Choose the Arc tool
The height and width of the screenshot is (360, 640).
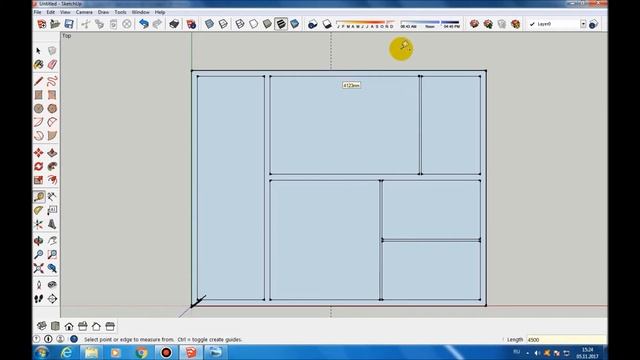point(38,122)
